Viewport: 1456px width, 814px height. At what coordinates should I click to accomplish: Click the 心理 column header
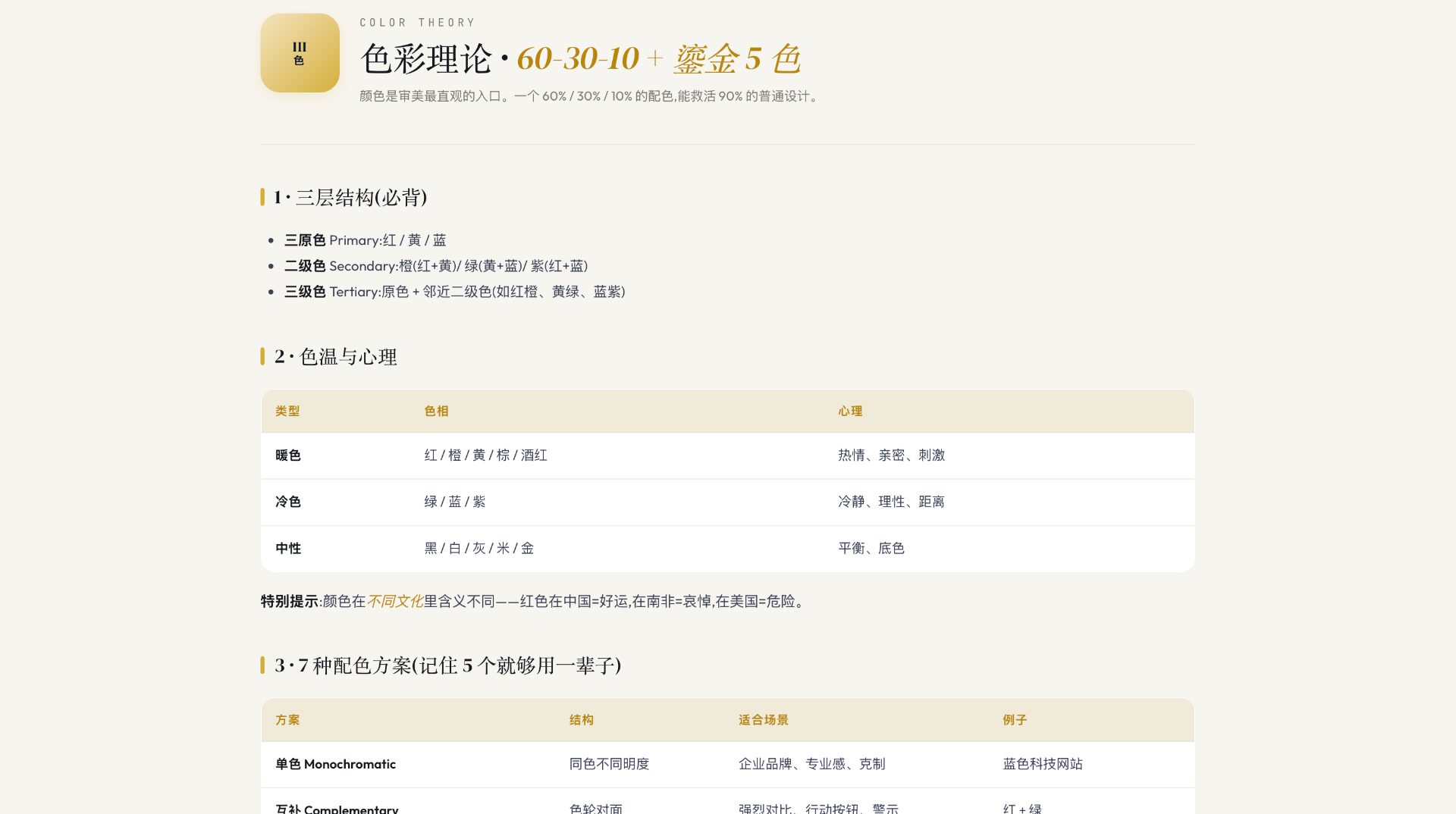point(850,411)
